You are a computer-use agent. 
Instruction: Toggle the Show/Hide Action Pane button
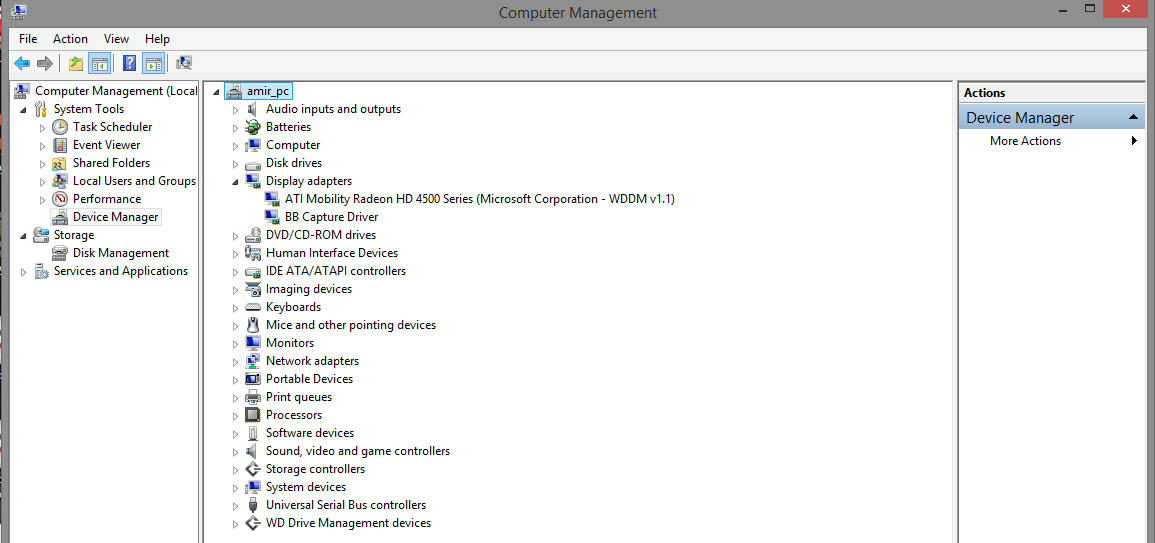(153, 63)
